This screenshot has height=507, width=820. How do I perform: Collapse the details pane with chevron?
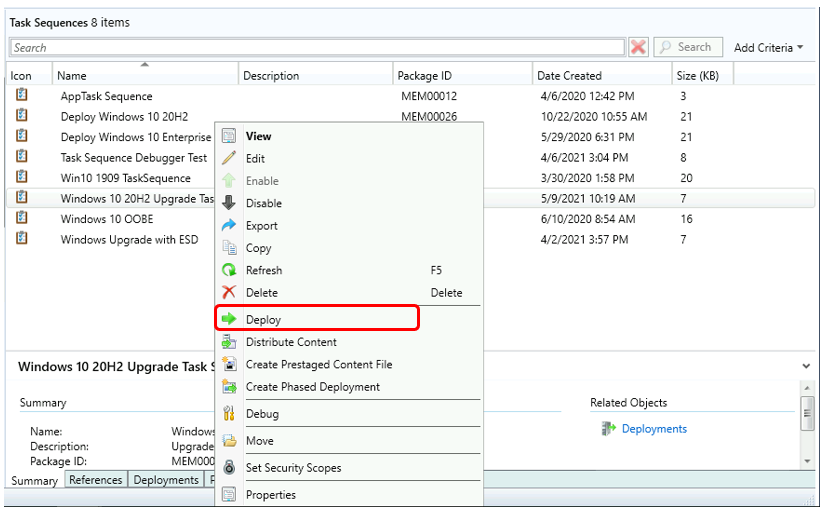pos(806,366)
